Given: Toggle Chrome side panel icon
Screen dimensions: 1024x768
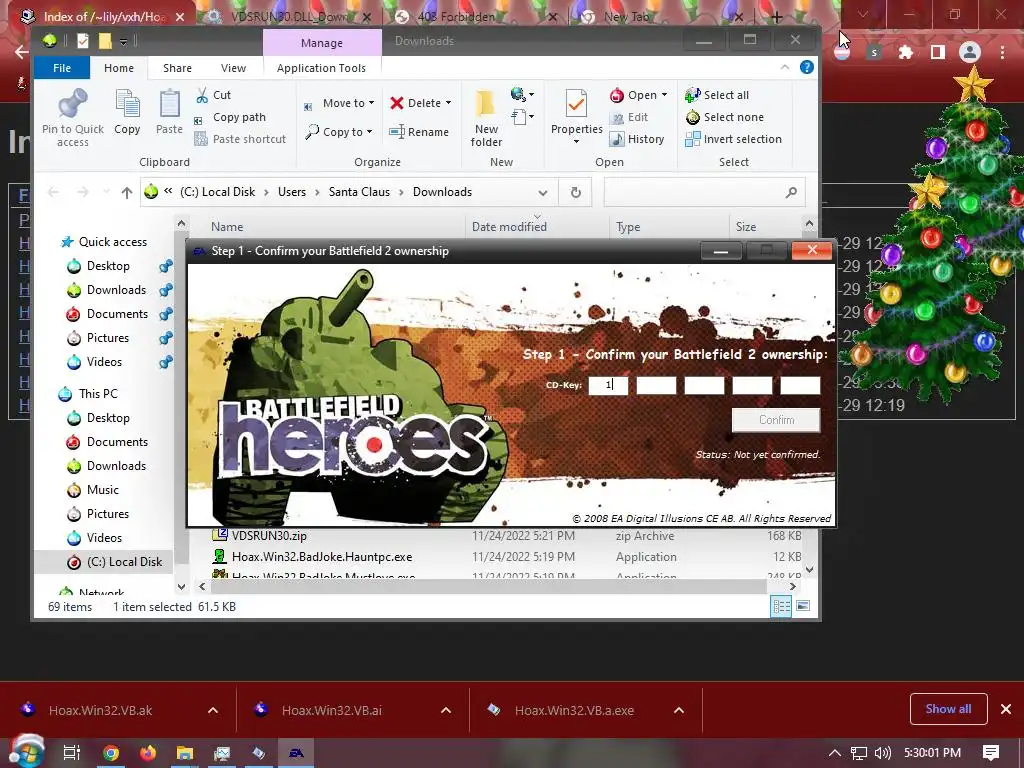Looking at the screenshot, I should (x=938, y=52).
